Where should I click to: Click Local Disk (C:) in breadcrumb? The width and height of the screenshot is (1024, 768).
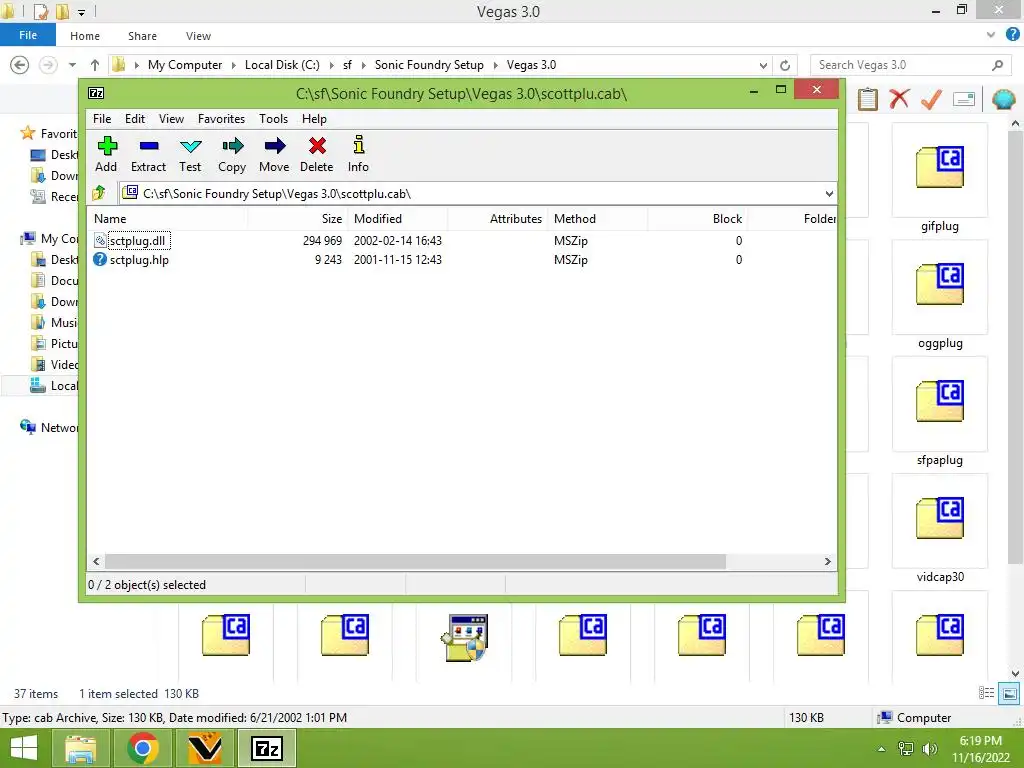pyautogui.click(x=282, y=65)
